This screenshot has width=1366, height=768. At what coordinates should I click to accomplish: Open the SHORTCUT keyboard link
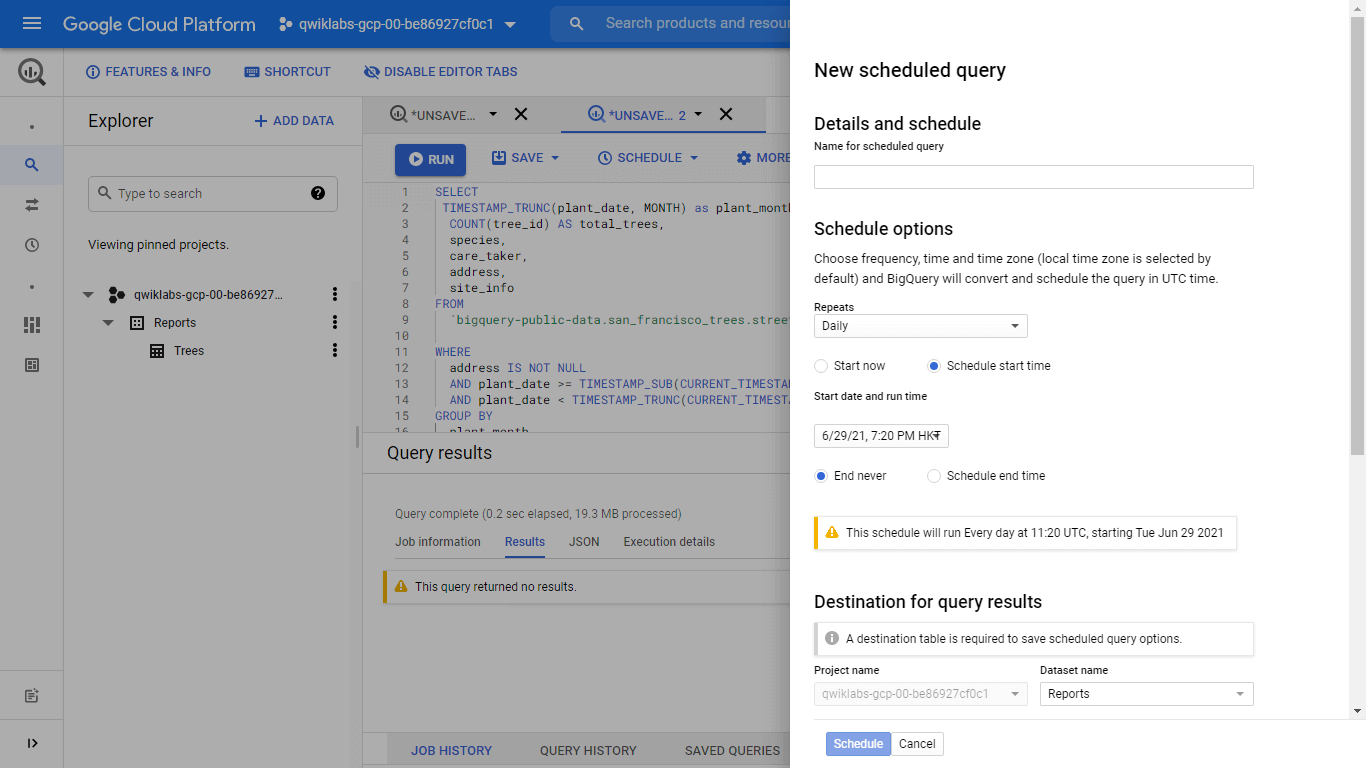click(x=287, y=72)
